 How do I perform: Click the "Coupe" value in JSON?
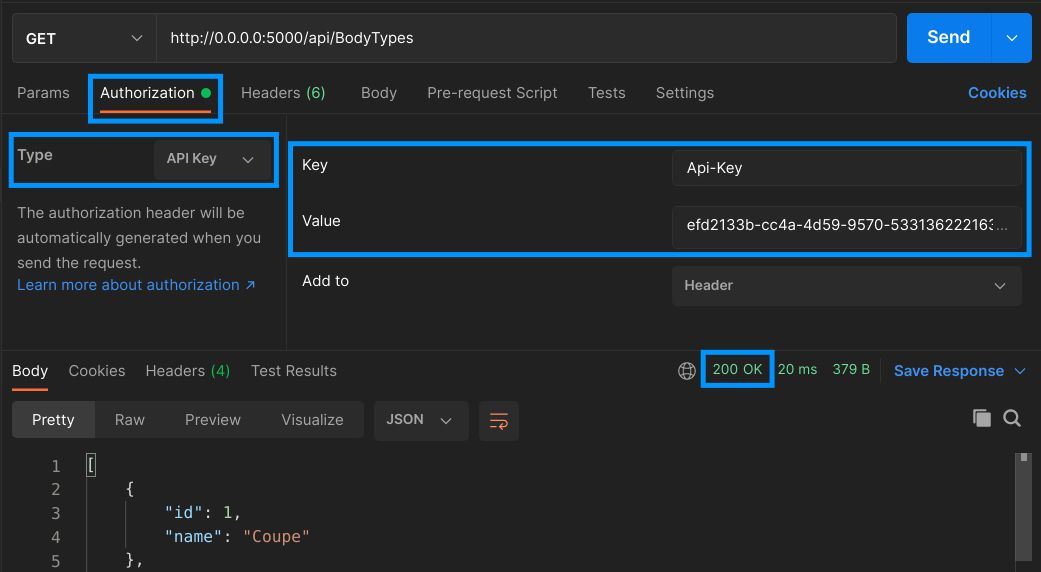click(276, 536)
